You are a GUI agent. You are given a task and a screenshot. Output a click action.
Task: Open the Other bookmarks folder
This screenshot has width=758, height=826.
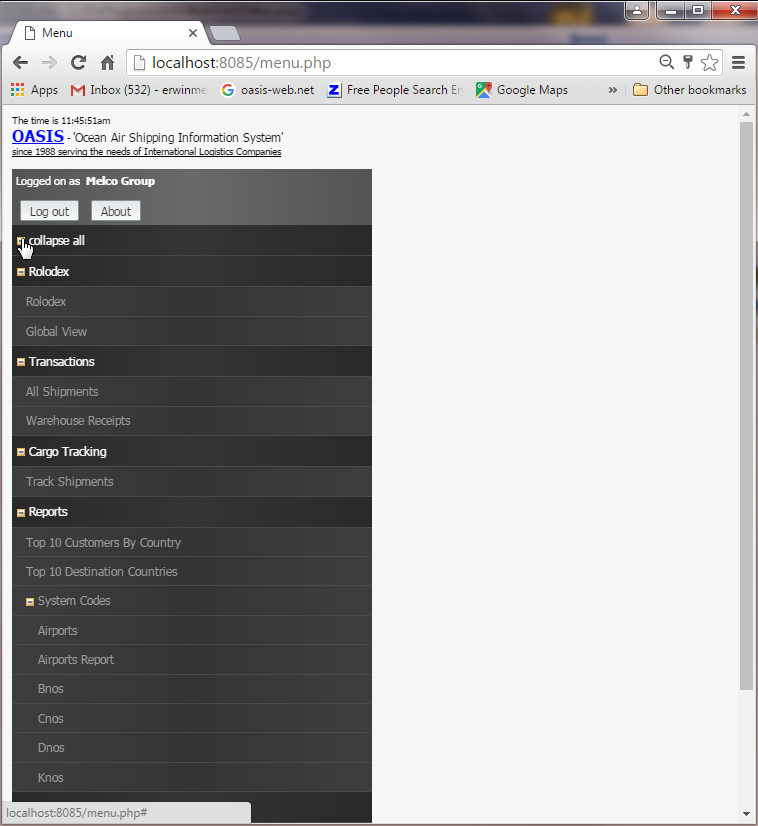pyautogui.click(x=690, y=90)
